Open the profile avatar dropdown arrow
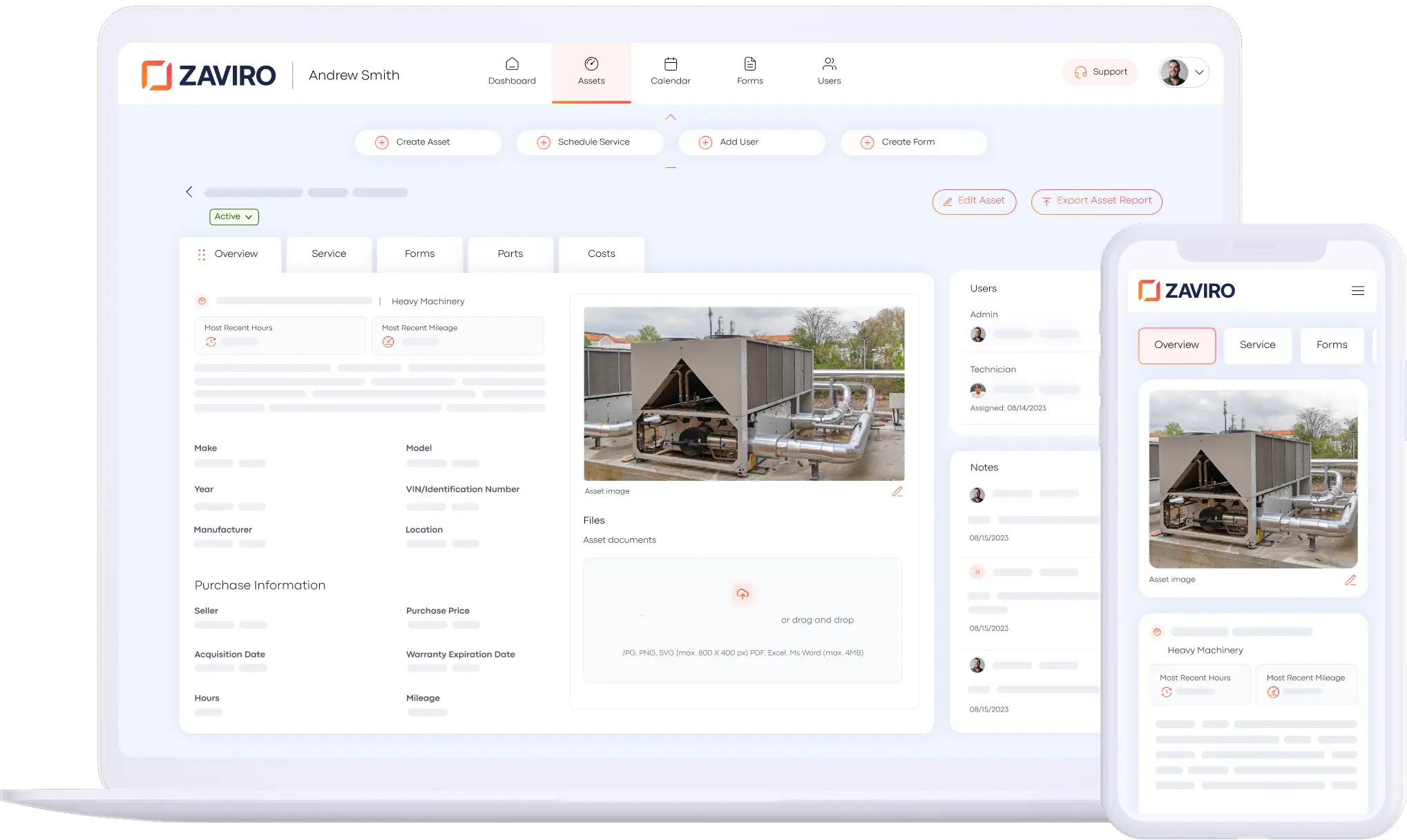 pyautogui.click(x=1200, y=73)
